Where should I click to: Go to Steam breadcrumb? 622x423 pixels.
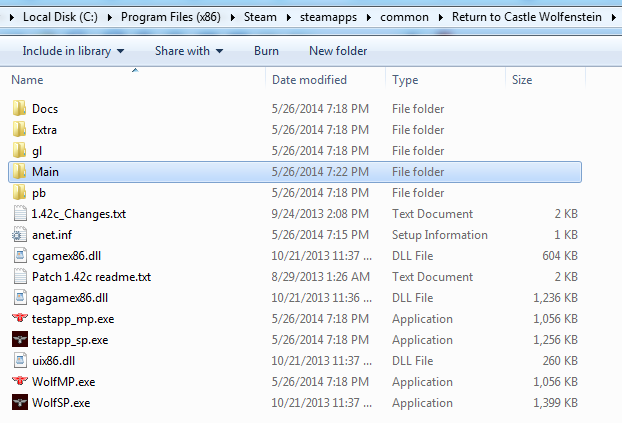[x=260, y=17]
